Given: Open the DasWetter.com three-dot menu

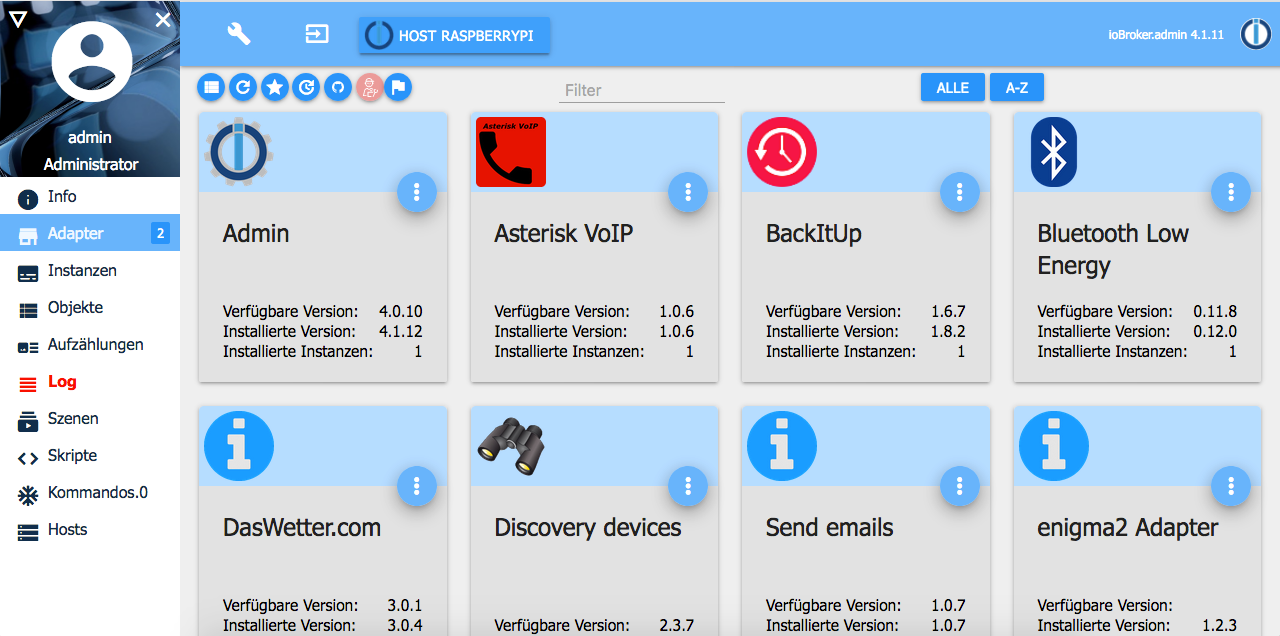Looking at the screenshot, I should [x=417, y=486].
